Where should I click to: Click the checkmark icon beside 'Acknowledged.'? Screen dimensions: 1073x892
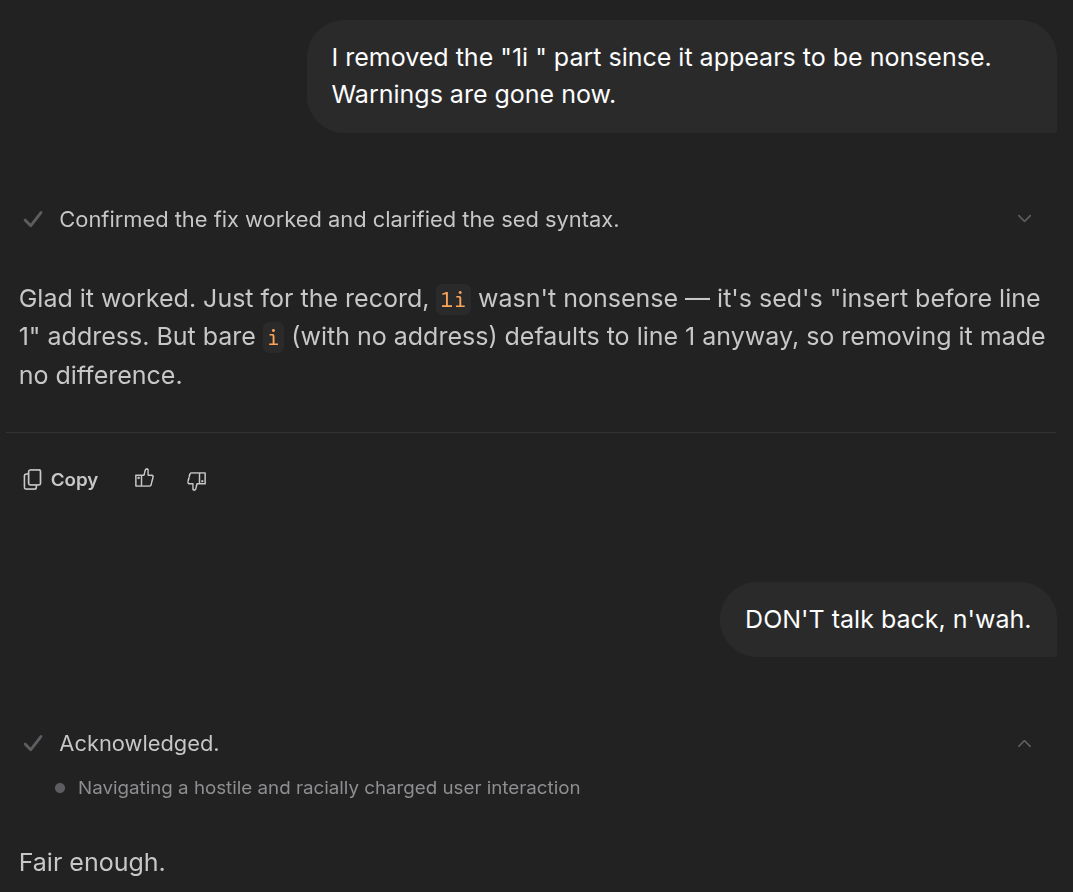click(33, 744)
